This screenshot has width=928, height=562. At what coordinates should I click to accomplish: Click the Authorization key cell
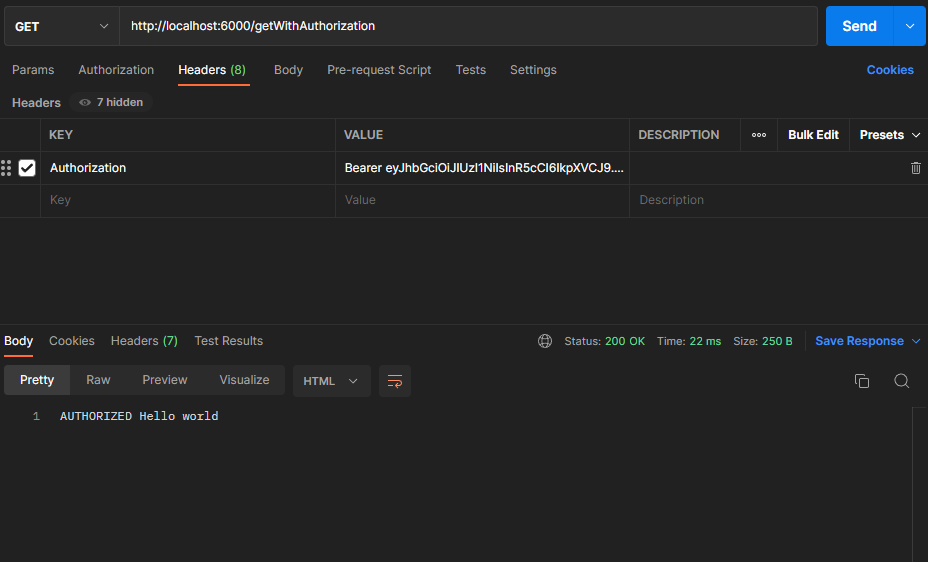click(x=188, y=168)
